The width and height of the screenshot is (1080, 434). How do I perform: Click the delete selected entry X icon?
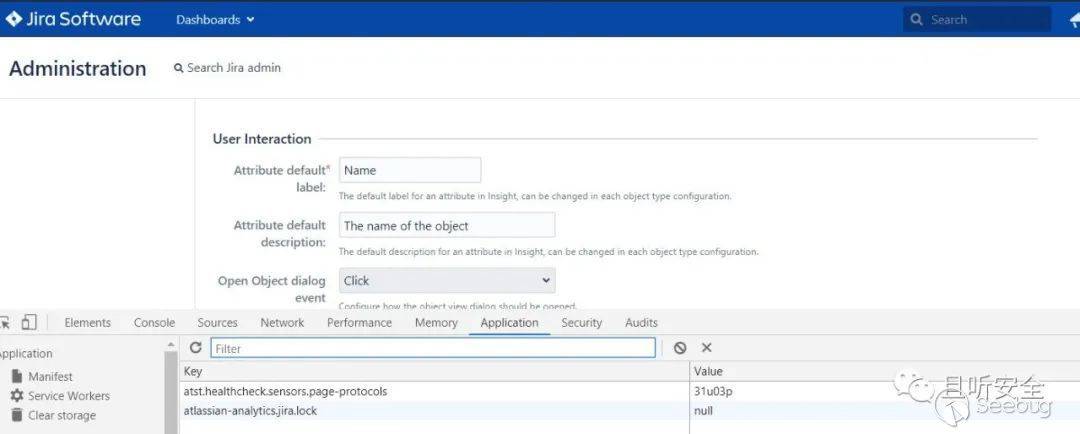point(706,348)
